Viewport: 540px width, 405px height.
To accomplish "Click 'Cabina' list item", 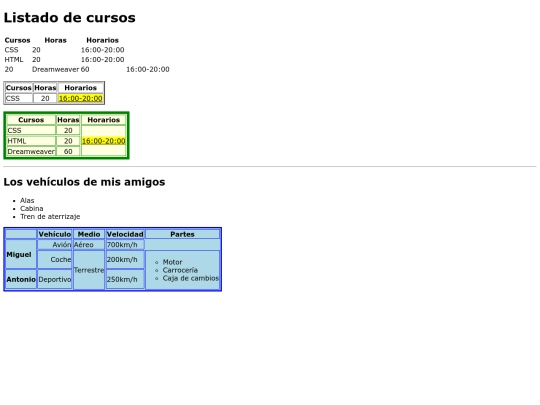I will pyautogui.click(x=32, y=208).
